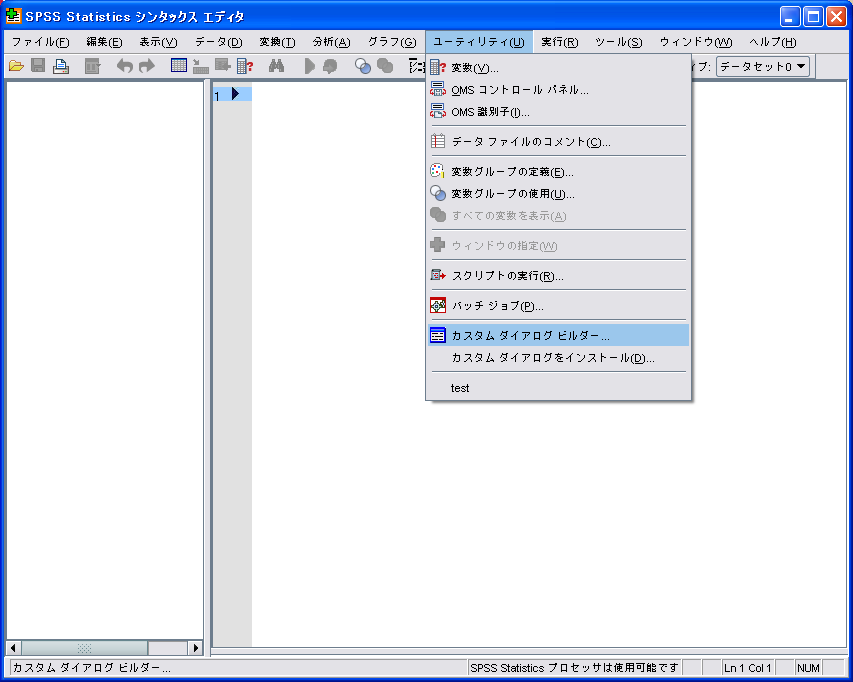Select カスタム ダイアログ ビルダー menu entry
The image size is (853, 682).
click(x=530, y=336)
